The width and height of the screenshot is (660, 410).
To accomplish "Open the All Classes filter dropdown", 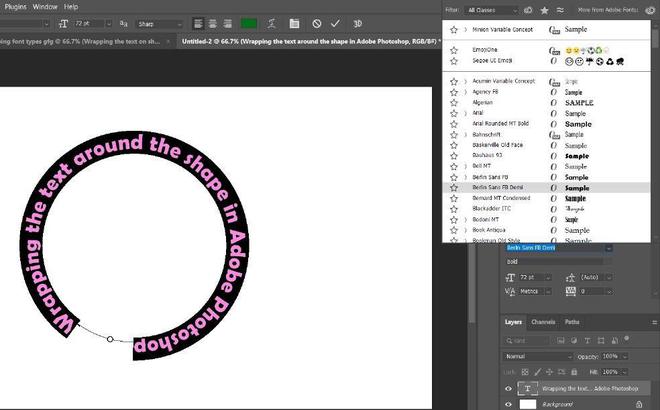I will coord(490,9).
